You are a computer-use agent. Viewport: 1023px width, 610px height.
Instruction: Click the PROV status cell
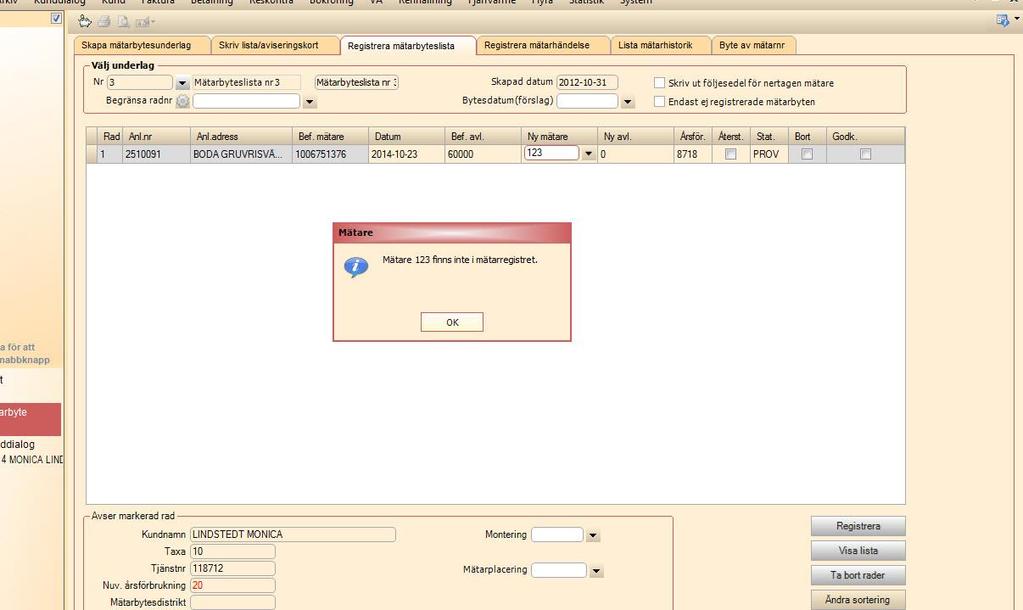[769, 155]
